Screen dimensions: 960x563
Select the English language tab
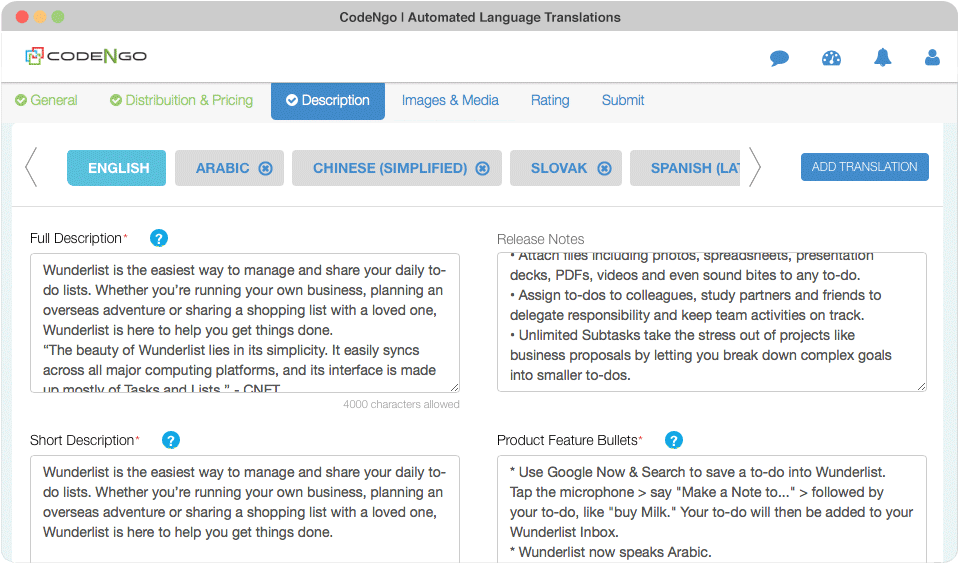pyautogui.click(x=118, y=168)
